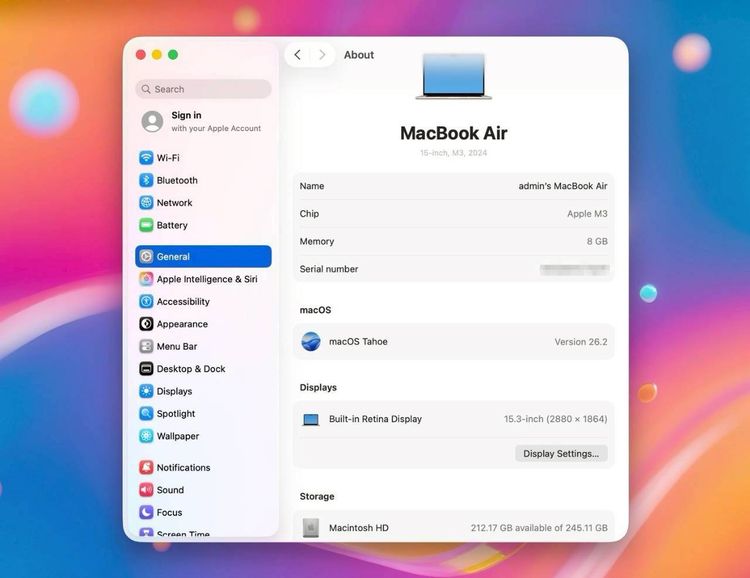Click the user avatar icon next to Sign in
The image size is (750, 578).
[152, 122]
